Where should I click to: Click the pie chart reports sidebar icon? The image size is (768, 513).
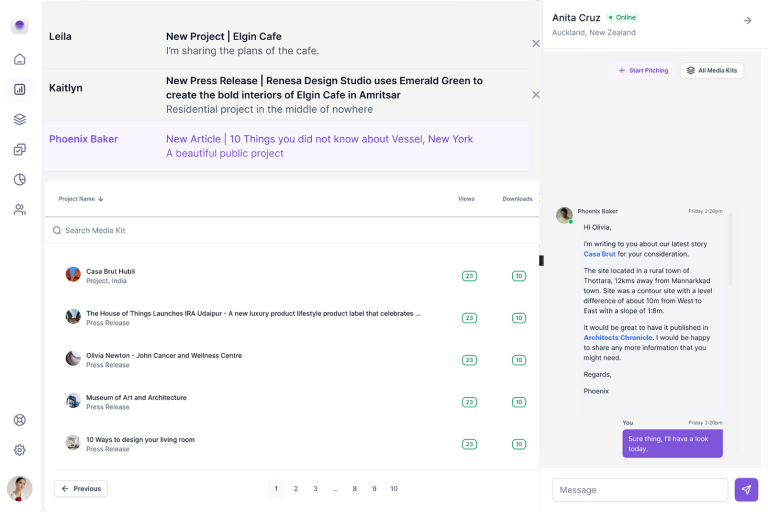pyautogui.click(x=20, y=179)
